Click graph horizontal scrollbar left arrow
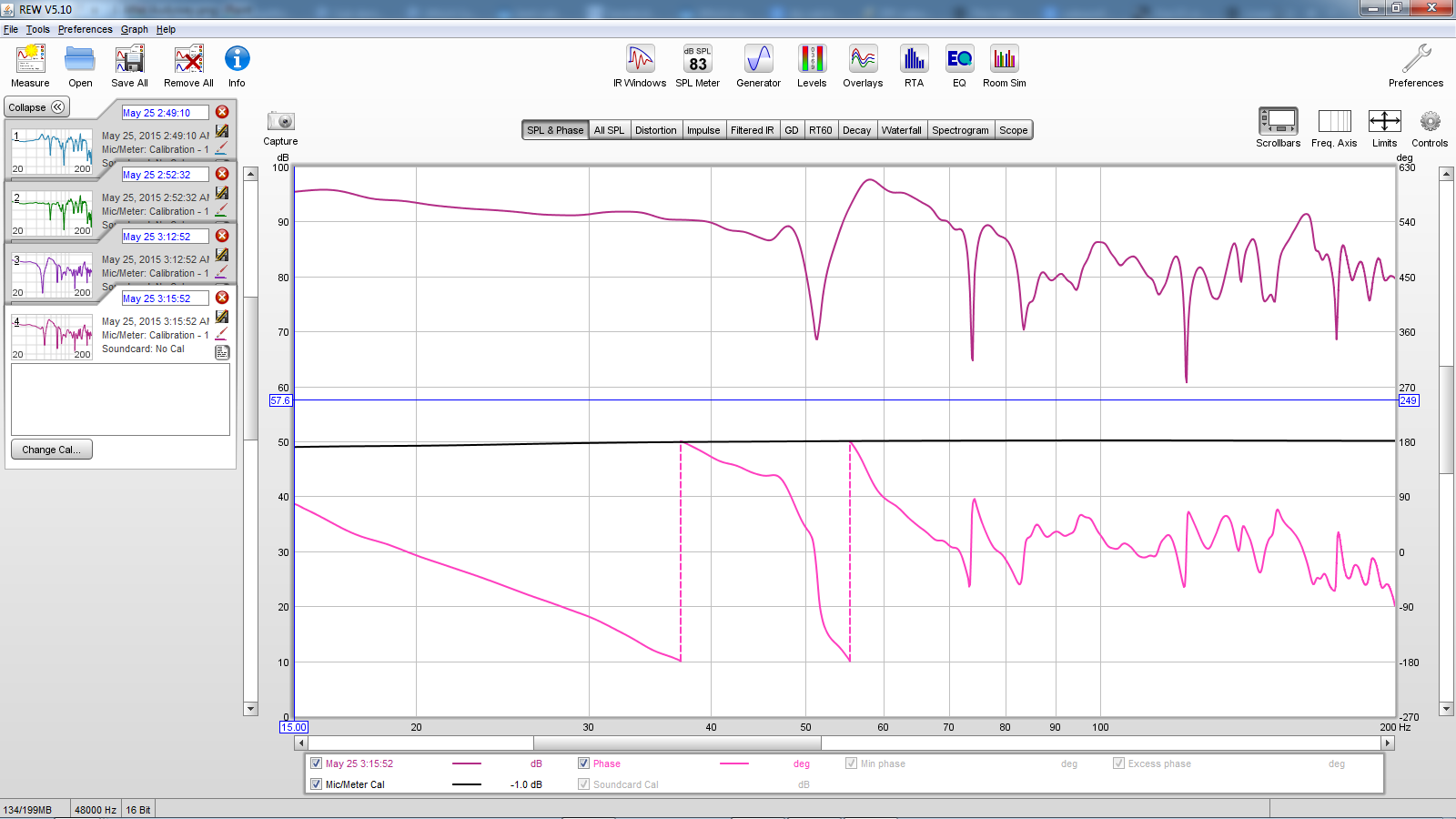 pyautogui.click(x=301, y=743)
